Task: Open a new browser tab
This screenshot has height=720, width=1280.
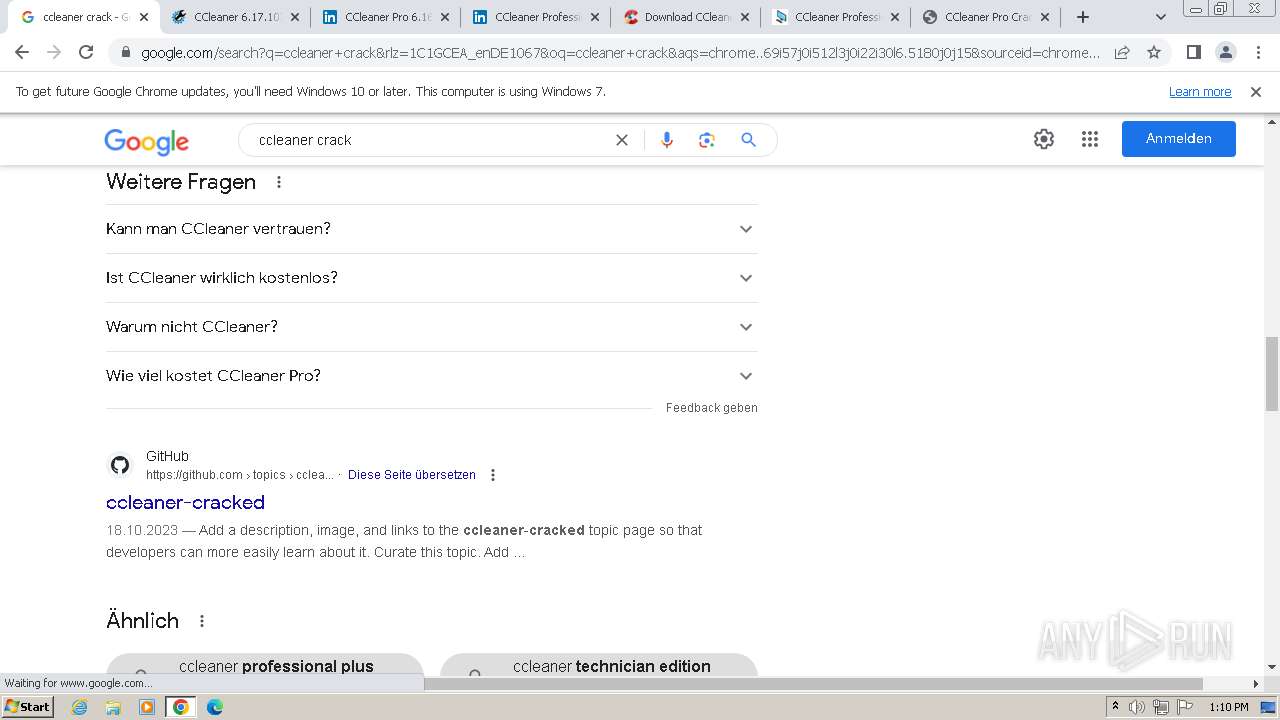Action: (x=1082, y=17)
